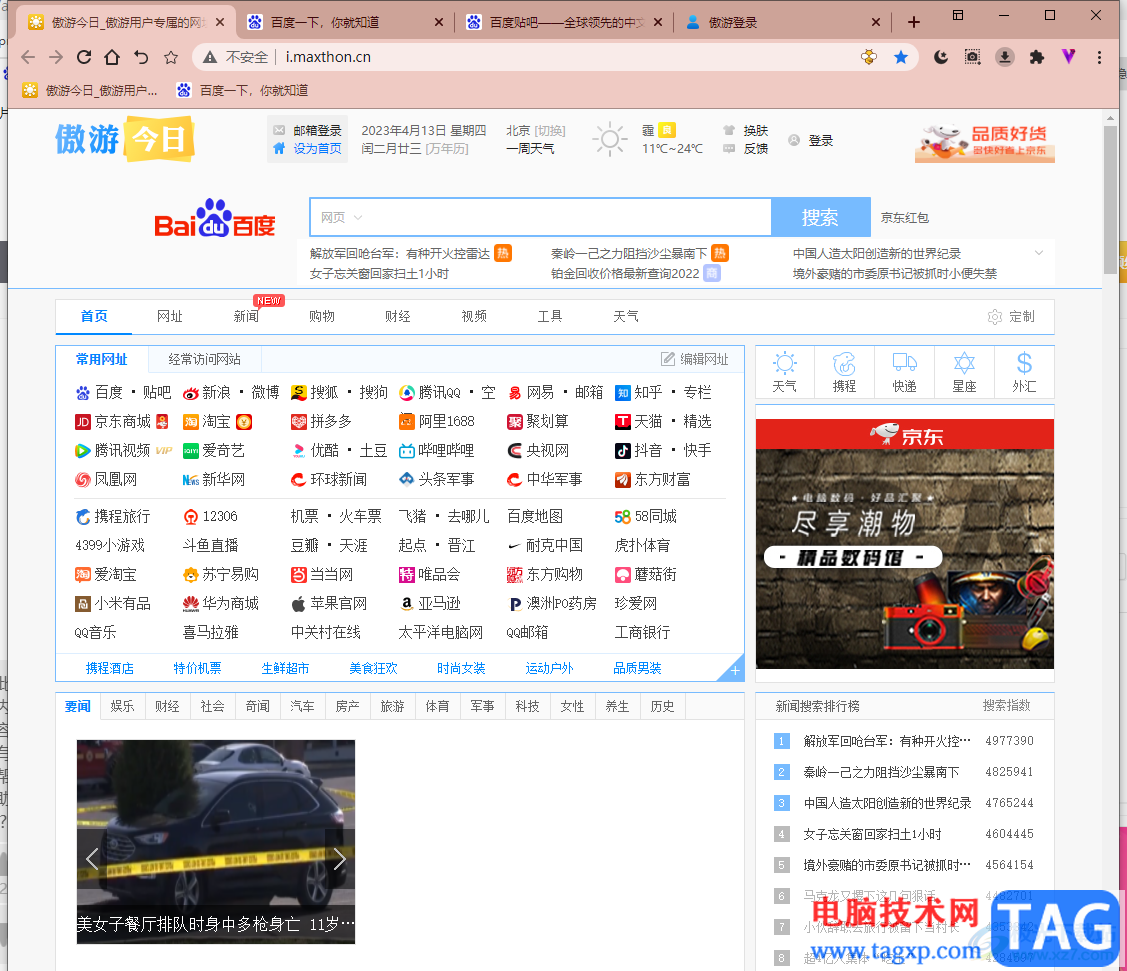Open the browser three-dot menu
Viewport: 1127px width, 971px height.
tap(1099, 57)
